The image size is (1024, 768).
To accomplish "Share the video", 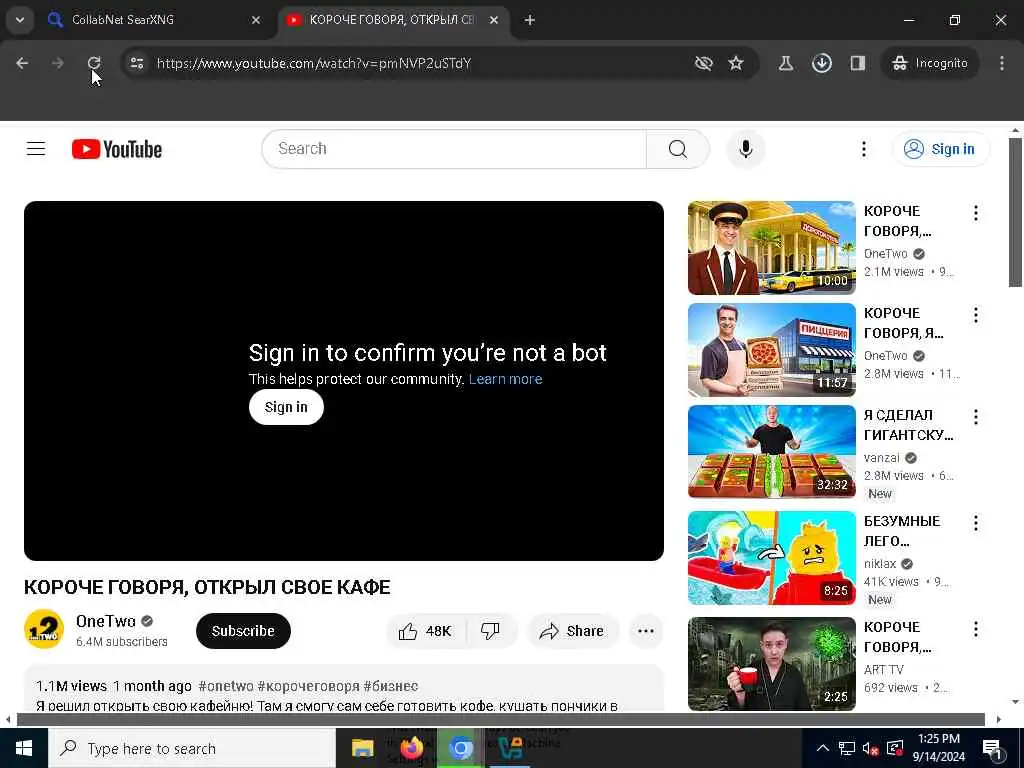I will tap(572, 631).
